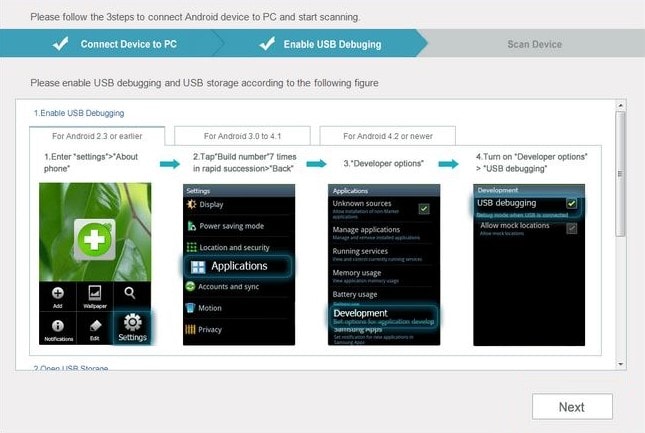The height and width of the screenshot is (433, 645).
Task: Click the Wallpaper icon in the phone screenshot
Action: click(95, 293)
